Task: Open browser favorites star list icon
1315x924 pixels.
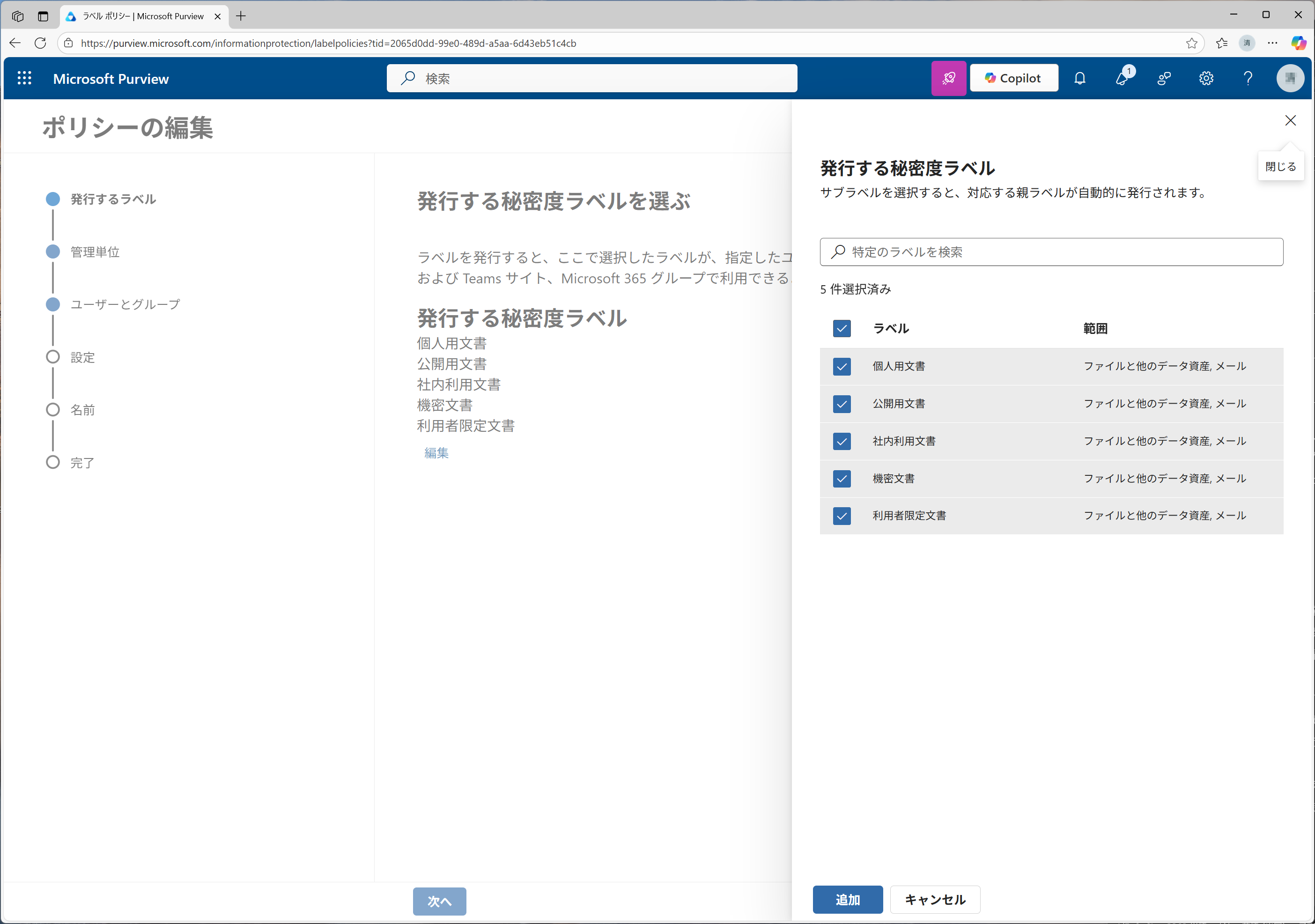Action: point(1222,43)
